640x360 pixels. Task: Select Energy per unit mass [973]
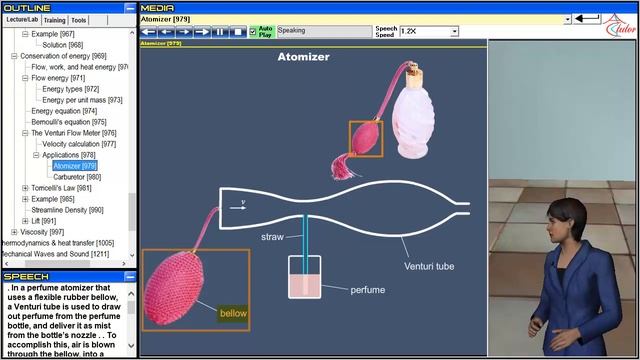(82, 100)
